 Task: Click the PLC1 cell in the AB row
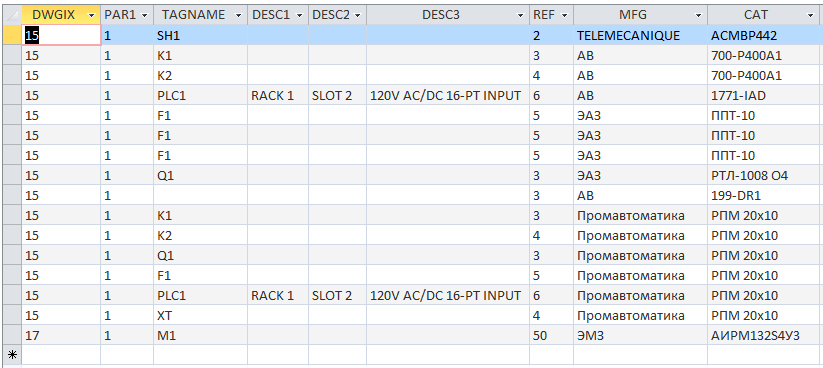point(201,96)
